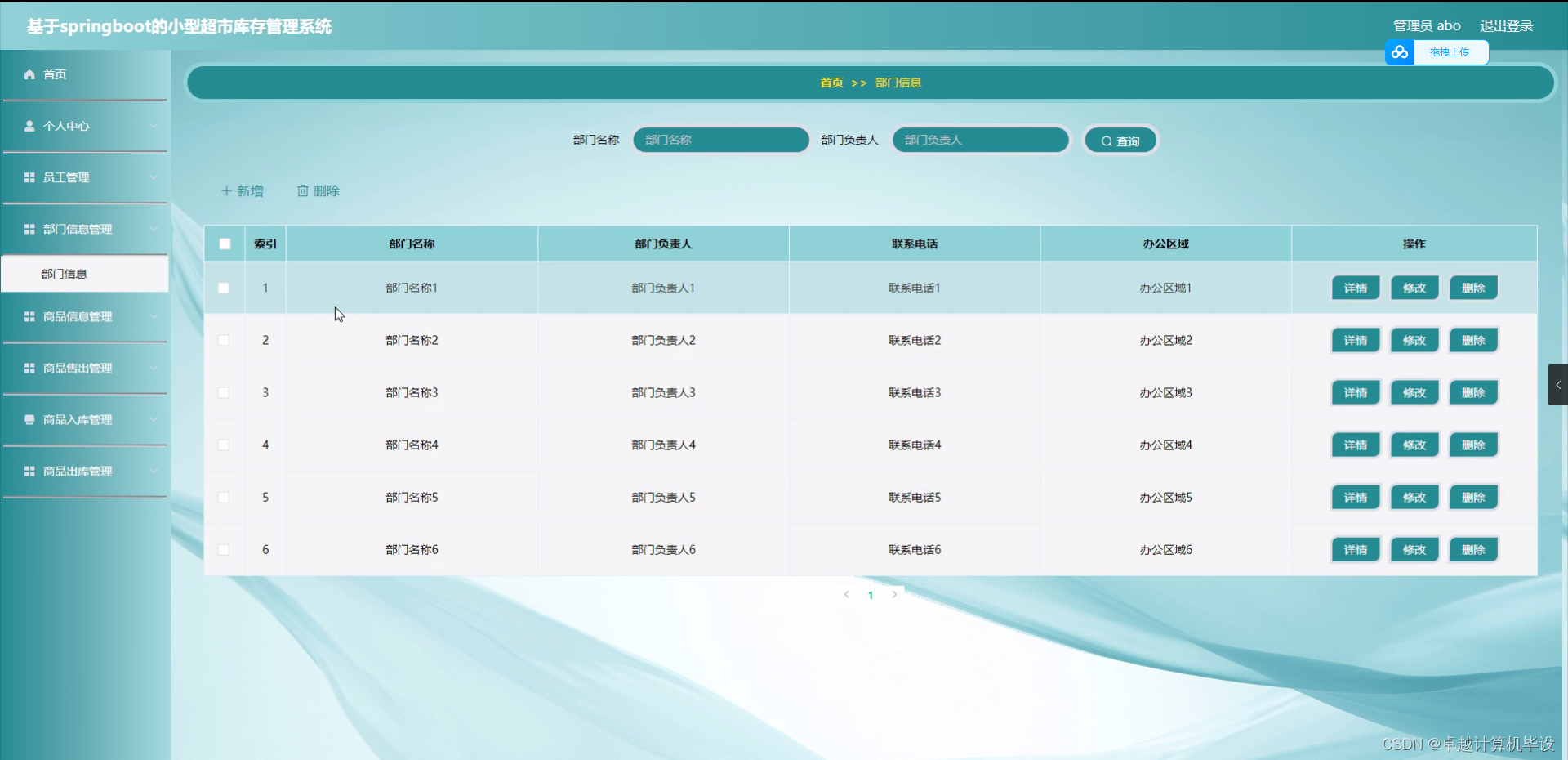Click the trash icon on 删除 button

[303, 190]
